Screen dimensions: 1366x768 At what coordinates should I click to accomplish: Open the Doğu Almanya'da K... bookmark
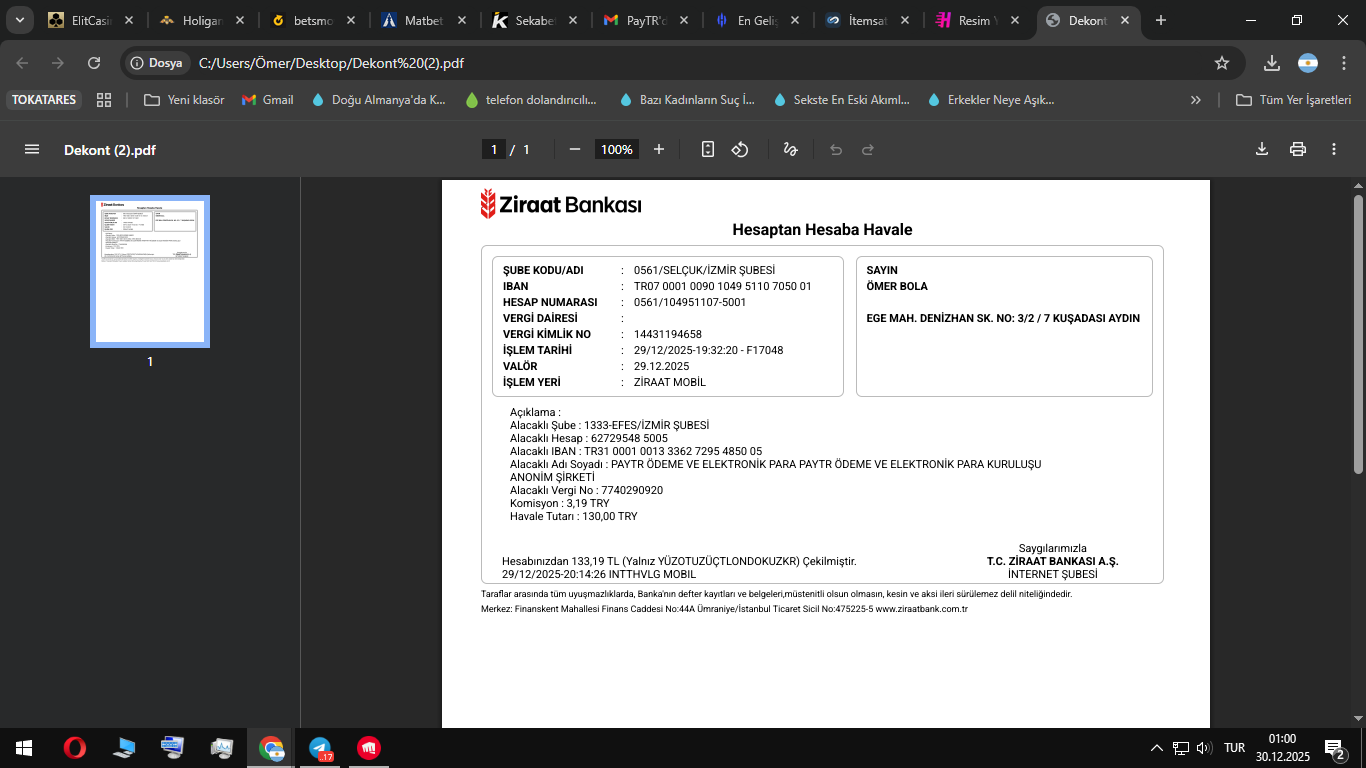click(x=378, y=100)
